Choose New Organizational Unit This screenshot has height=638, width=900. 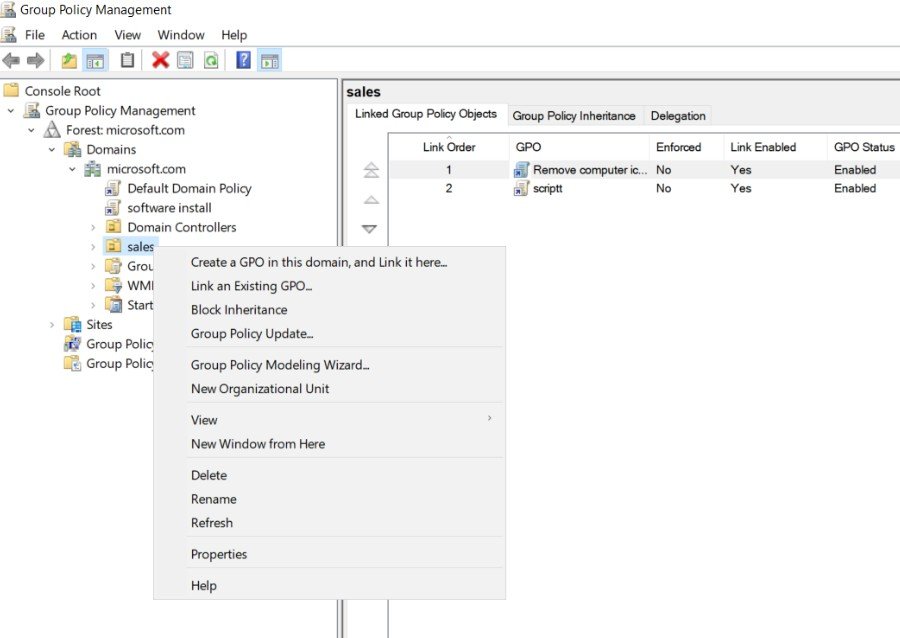[x=260, y=389]
